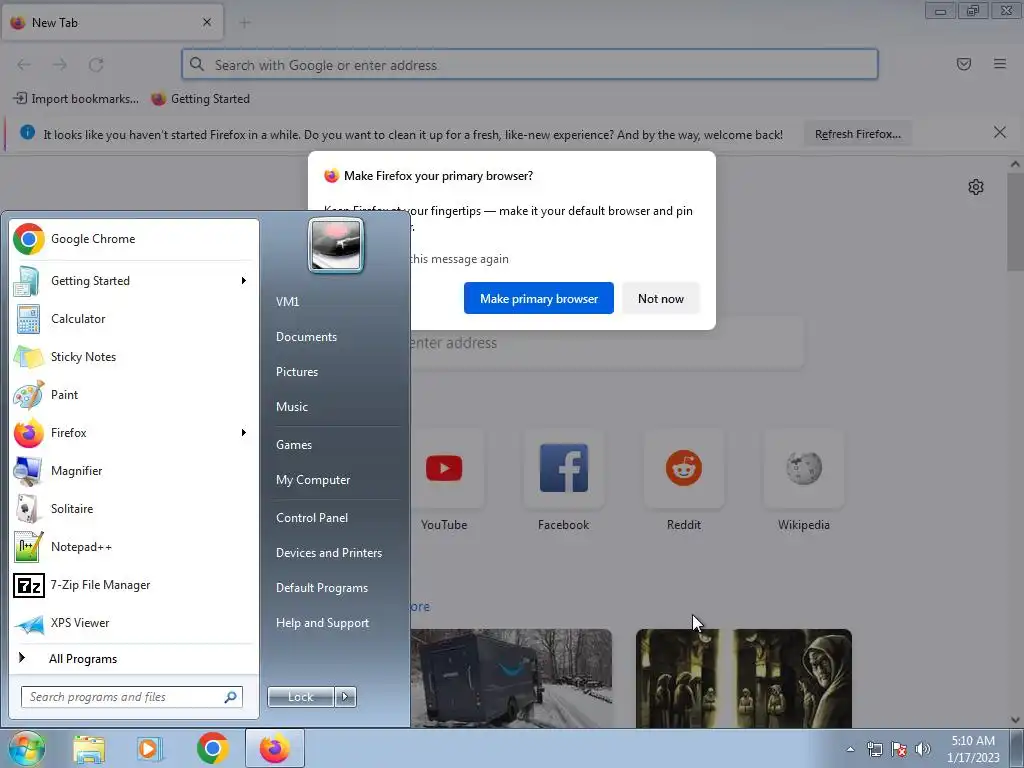This screenshot has width=1024, height=768.
Task: Open Default Programs from Start menu
Action: tap(322, 588)
